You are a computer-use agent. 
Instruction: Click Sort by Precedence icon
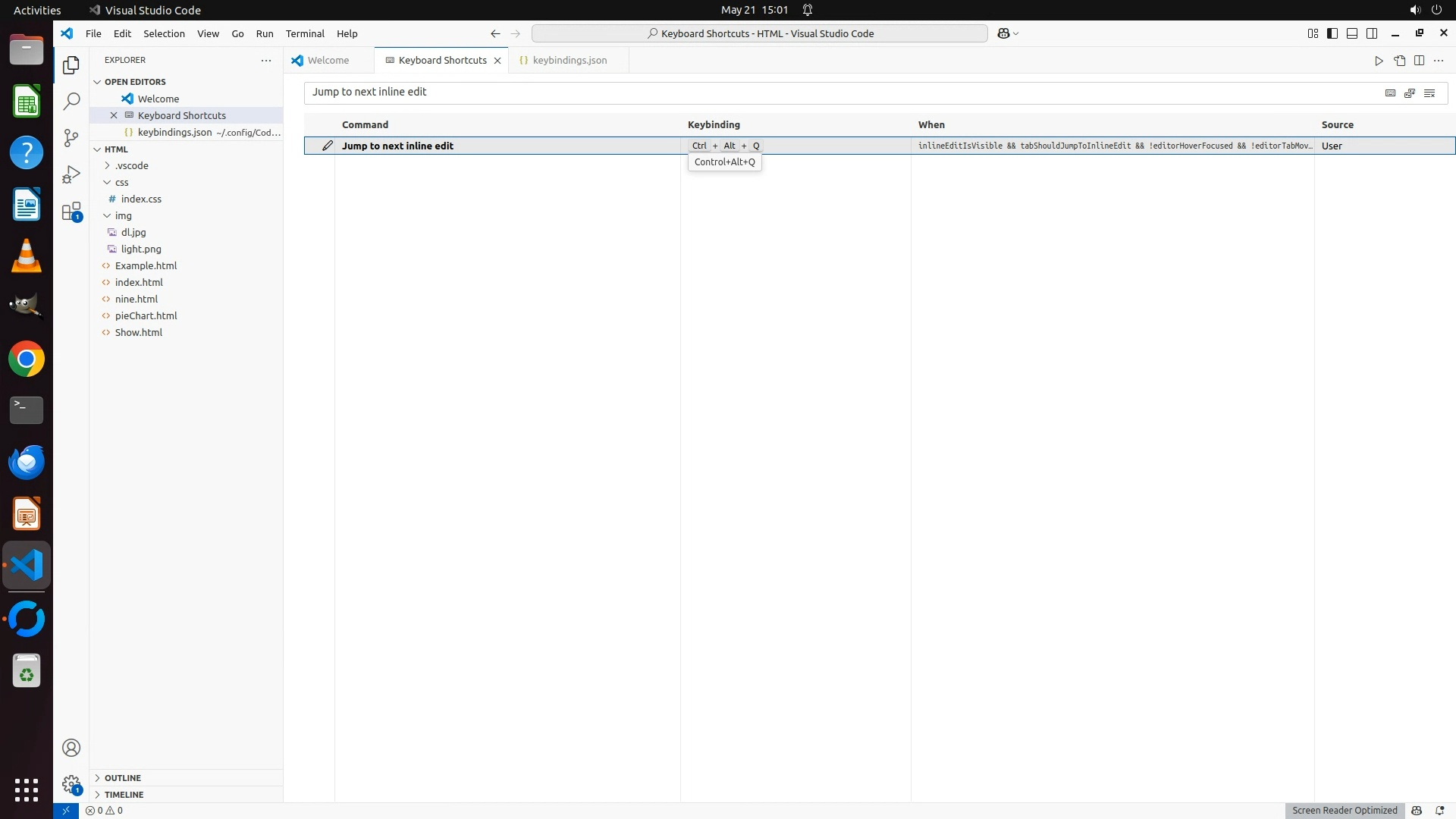tap(1410, 93)
